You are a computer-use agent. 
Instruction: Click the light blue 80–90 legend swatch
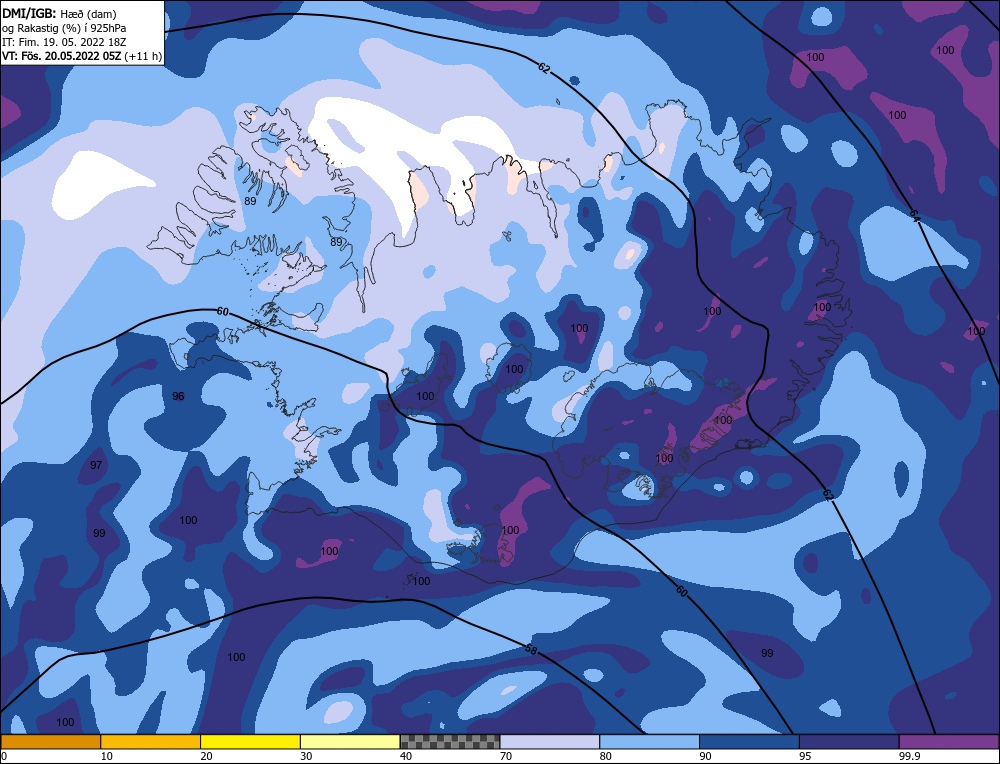point(650,741)
